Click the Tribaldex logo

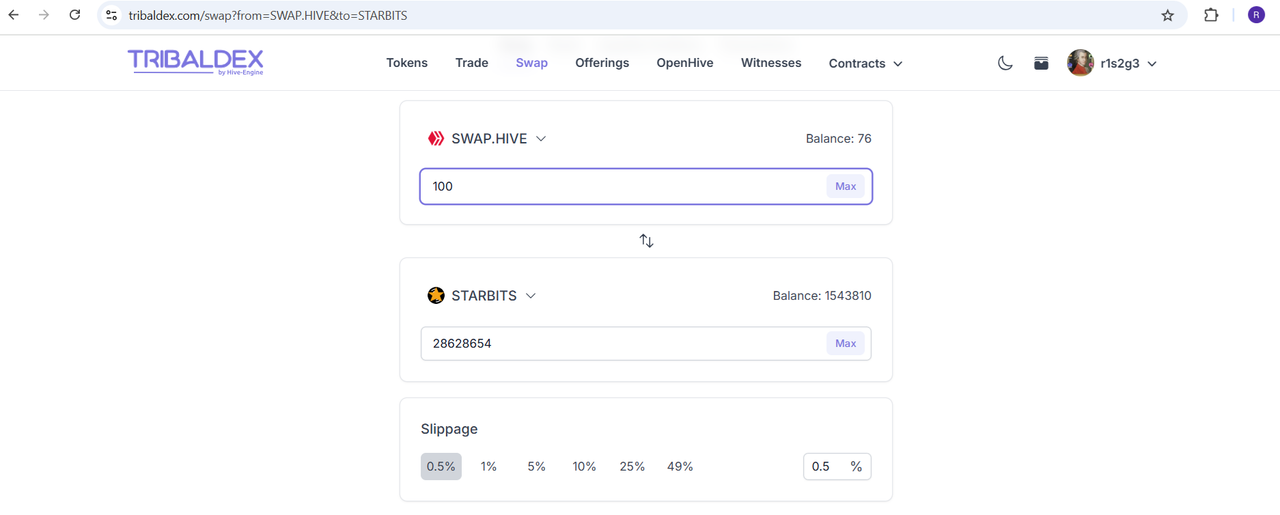pyautogui.click(x=195, y=62)
